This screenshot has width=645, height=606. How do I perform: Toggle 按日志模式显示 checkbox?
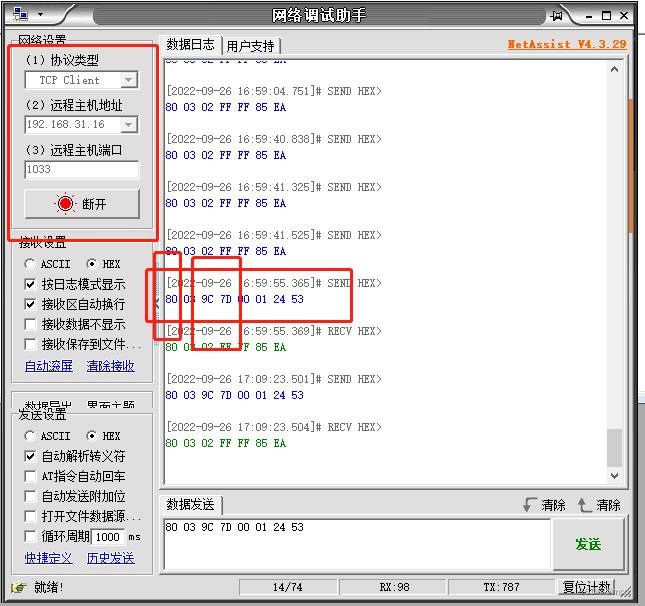[x=30, y=284]
